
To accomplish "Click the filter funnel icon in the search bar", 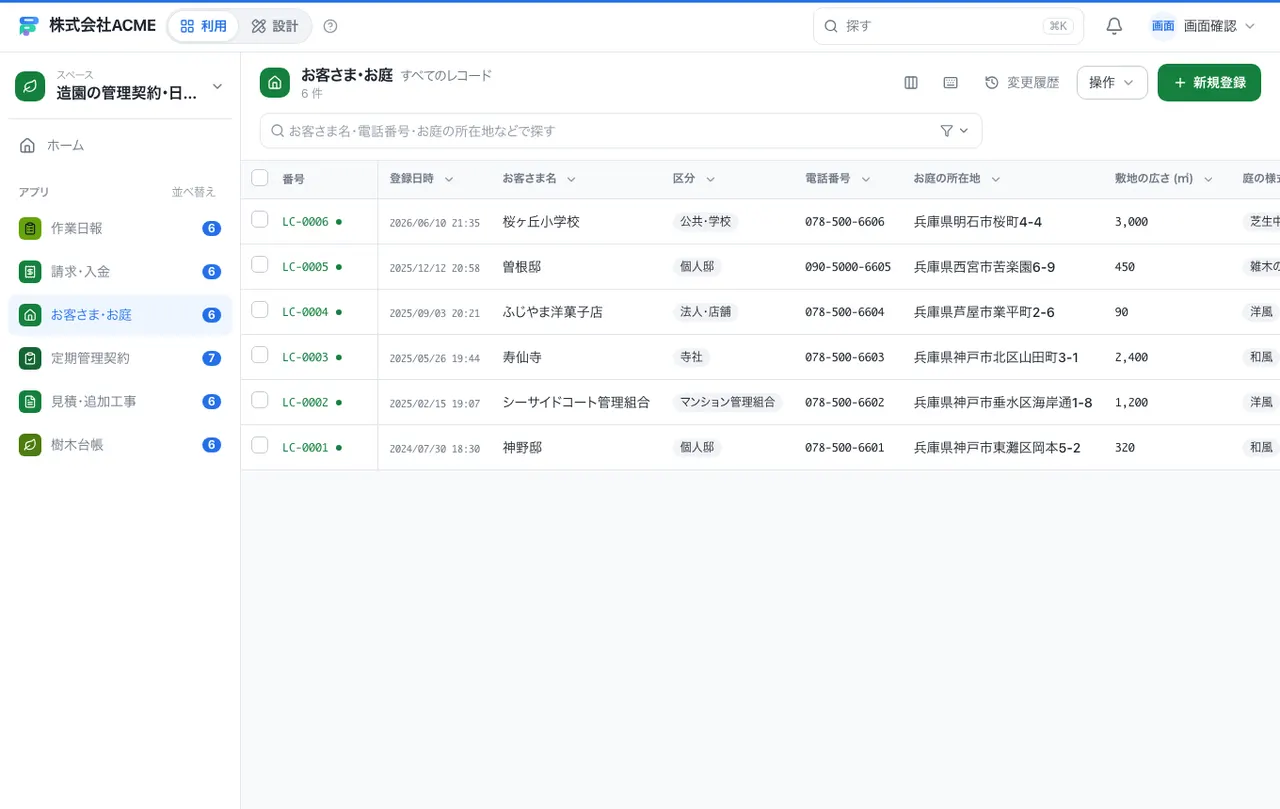I will pos(947,131).
